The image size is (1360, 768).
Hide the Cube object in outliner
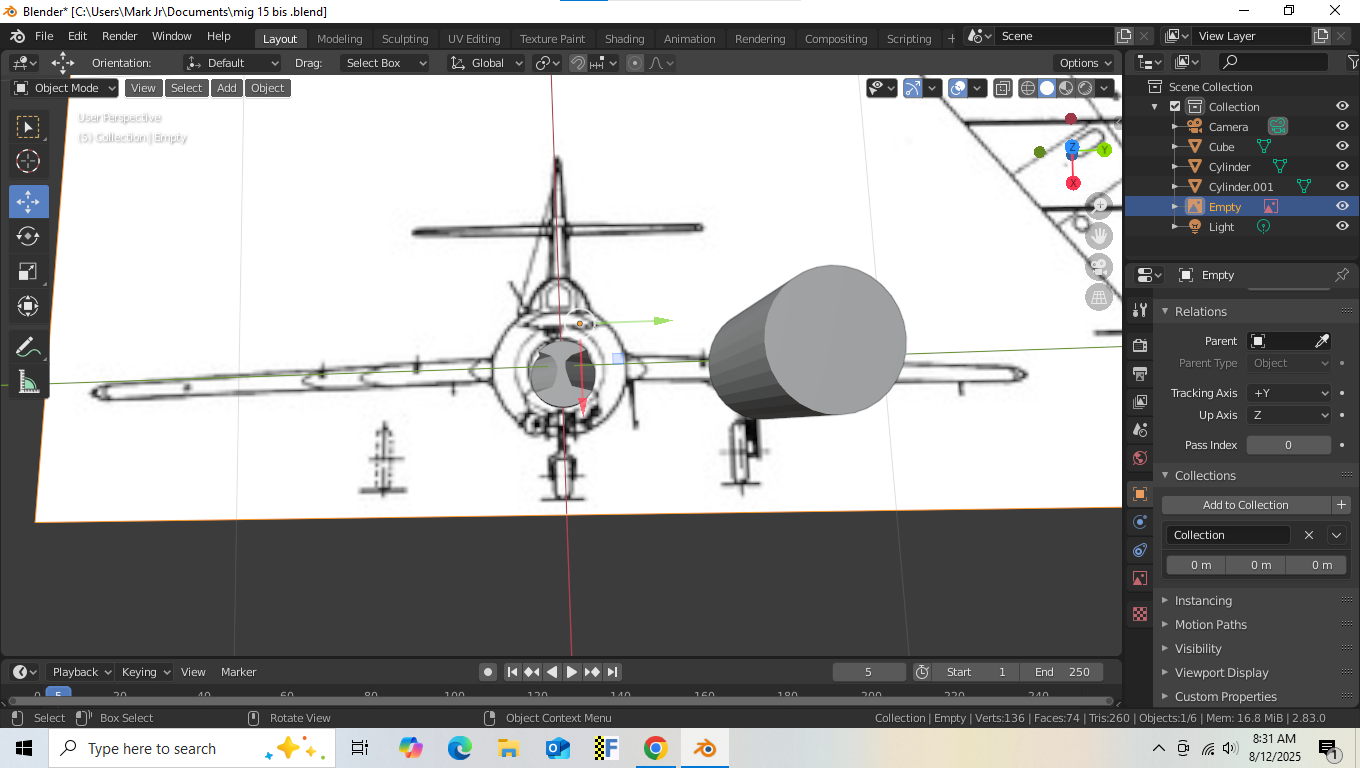[1342, 147]
